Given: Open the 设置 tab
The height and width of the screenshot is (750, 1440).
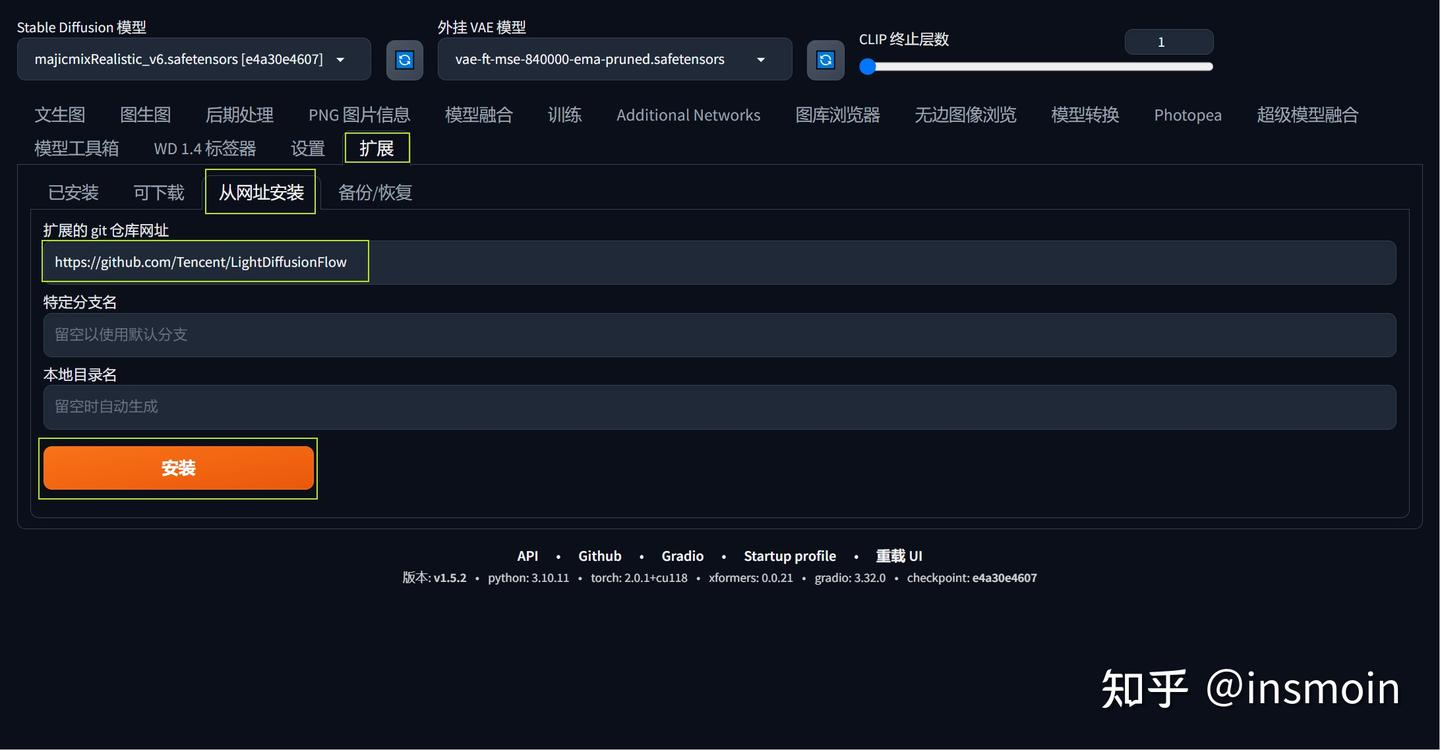Looking at the screenshot, I should click(307, 147).
